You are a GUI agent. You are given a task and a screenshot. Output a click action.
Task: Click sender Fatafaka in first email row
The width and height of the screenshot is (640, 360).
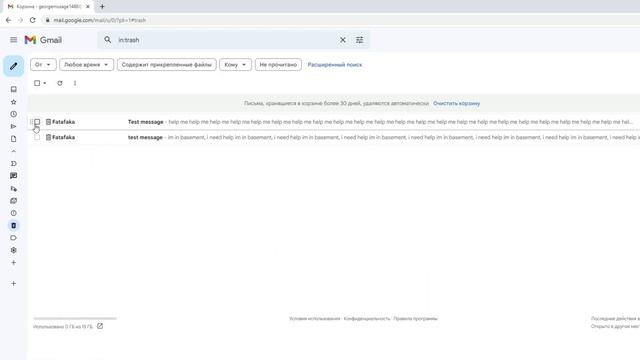pyautogui.click(x=63, y=122)
